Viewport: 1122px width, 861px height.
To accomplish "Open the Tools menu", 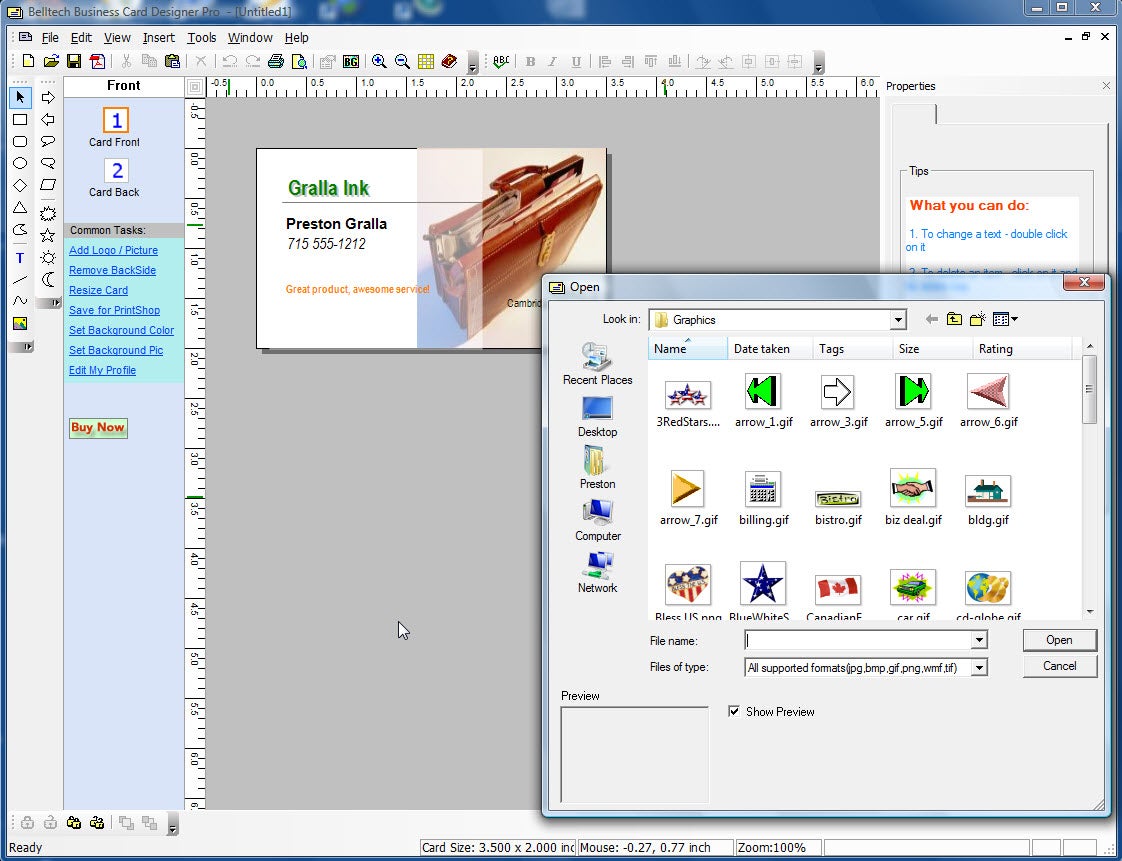I will pyautogui.click(x=202, y=37).
